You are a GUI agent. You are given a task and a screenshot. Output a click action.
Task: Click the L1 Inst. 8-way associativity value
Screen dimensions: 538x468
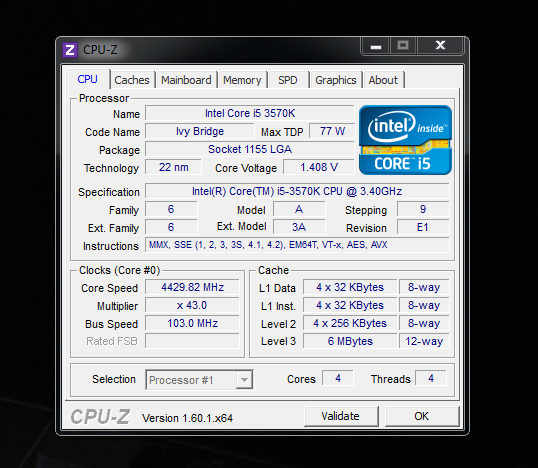coord(424,305)
